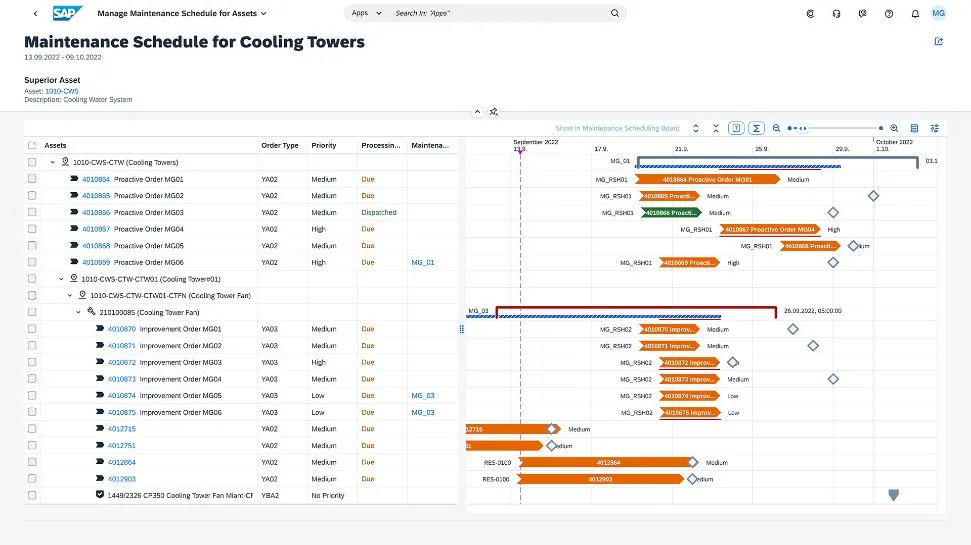This screenshot has width=971, height=545.
Task: Collapse the 1010-CWS-CTW (Cooling Towers) node
Action: [x=52, y=162]
